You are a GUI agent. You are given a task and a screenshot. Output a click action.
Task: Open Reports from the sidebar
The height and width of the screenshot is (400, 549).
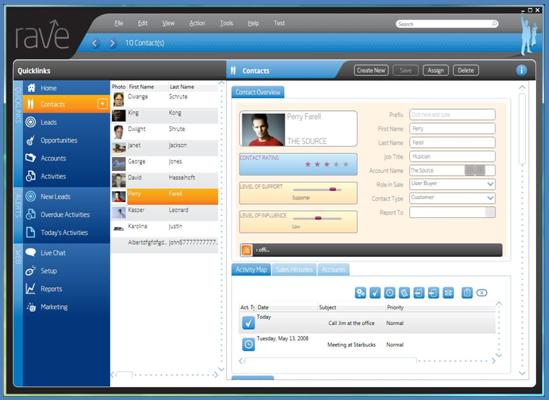(51, 289)
